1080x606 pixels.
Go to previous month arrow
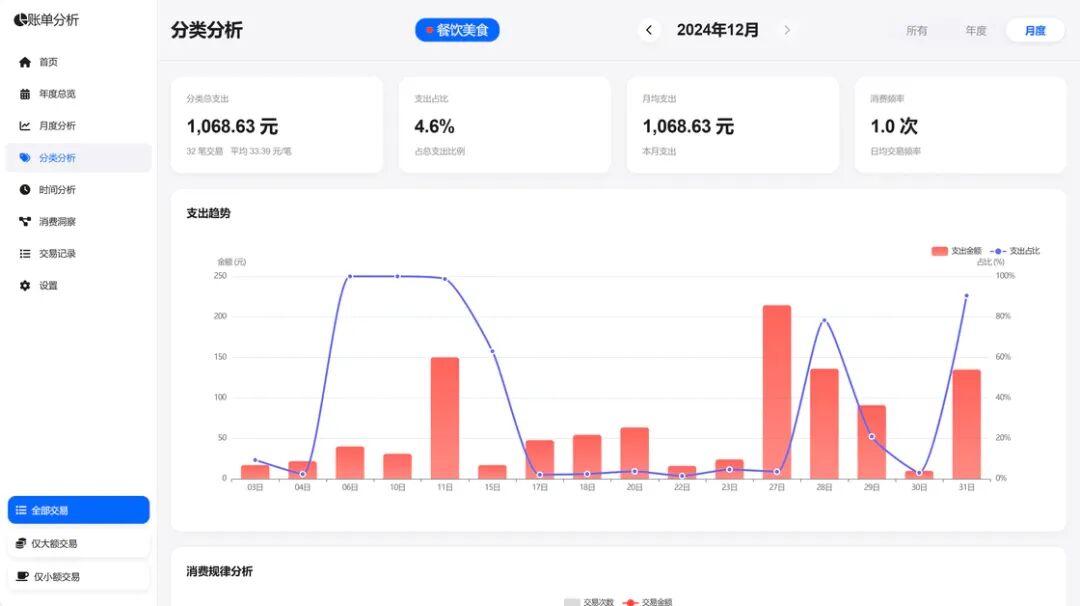[x=649, y=30]
